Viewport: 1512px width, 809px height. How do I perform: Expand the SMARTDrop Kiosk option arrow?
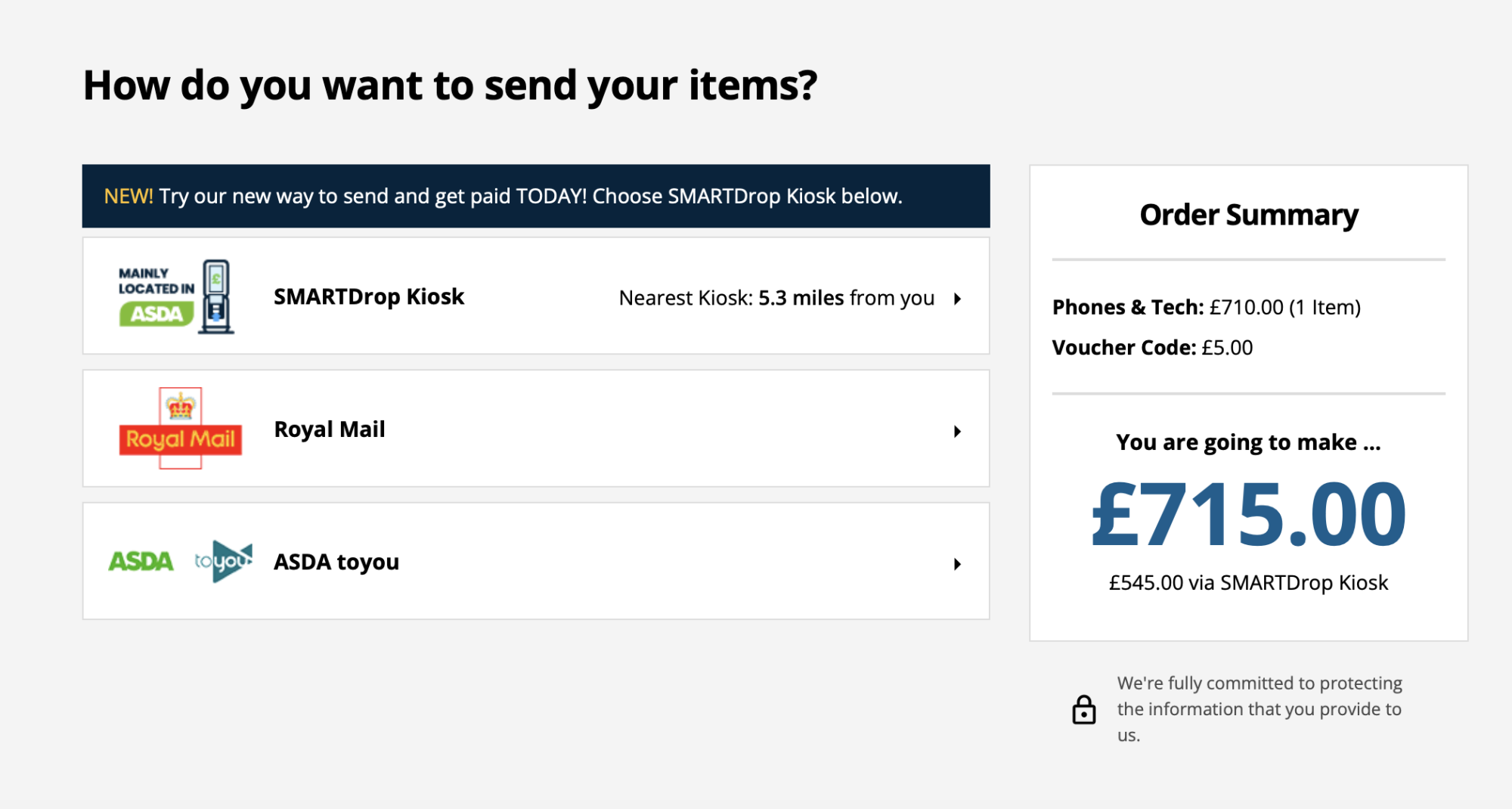pyautogui.click(x=957, y=299)
